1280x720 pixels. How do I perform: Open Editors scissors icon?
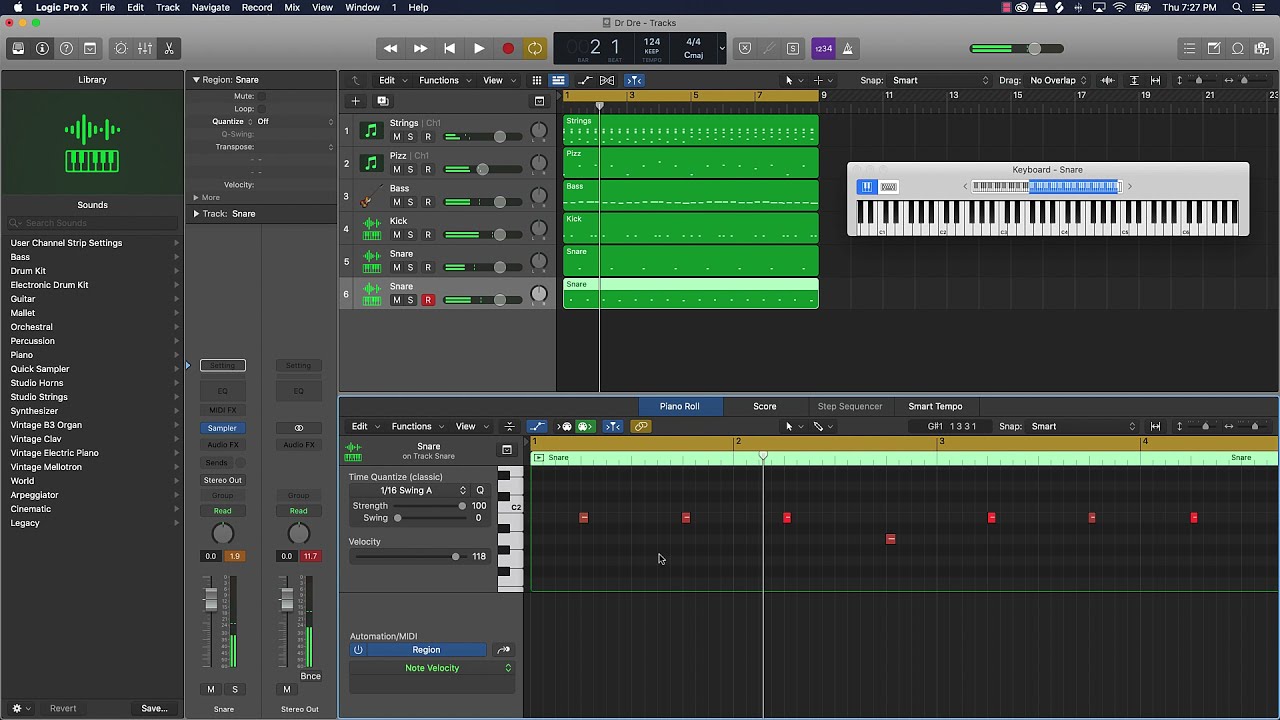pyautogui.click(x=169, y=48)
